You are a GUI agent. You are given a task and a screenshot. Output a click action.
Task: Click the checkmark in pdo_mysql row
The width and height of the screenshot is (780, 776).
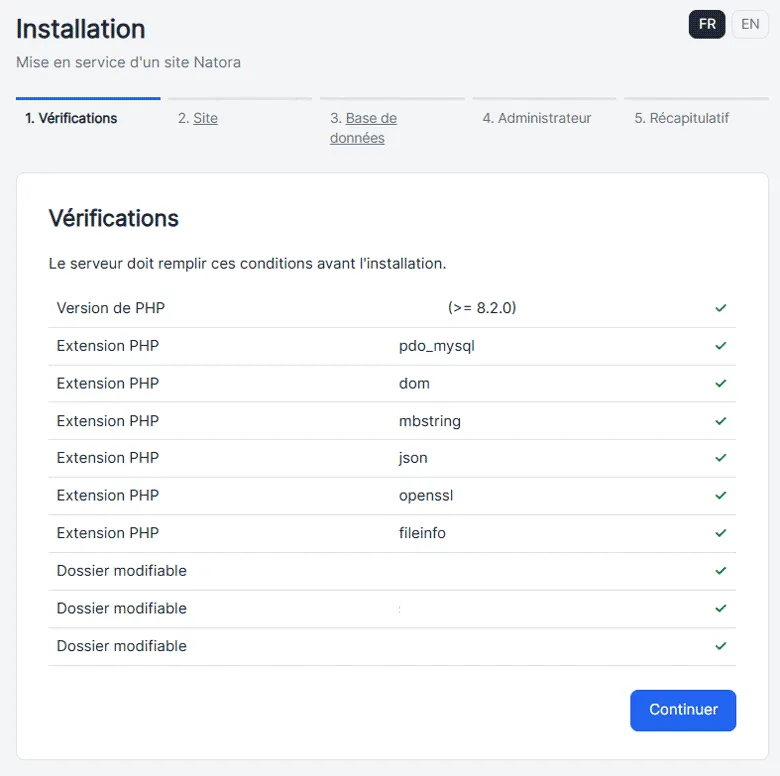click(721, 346)
